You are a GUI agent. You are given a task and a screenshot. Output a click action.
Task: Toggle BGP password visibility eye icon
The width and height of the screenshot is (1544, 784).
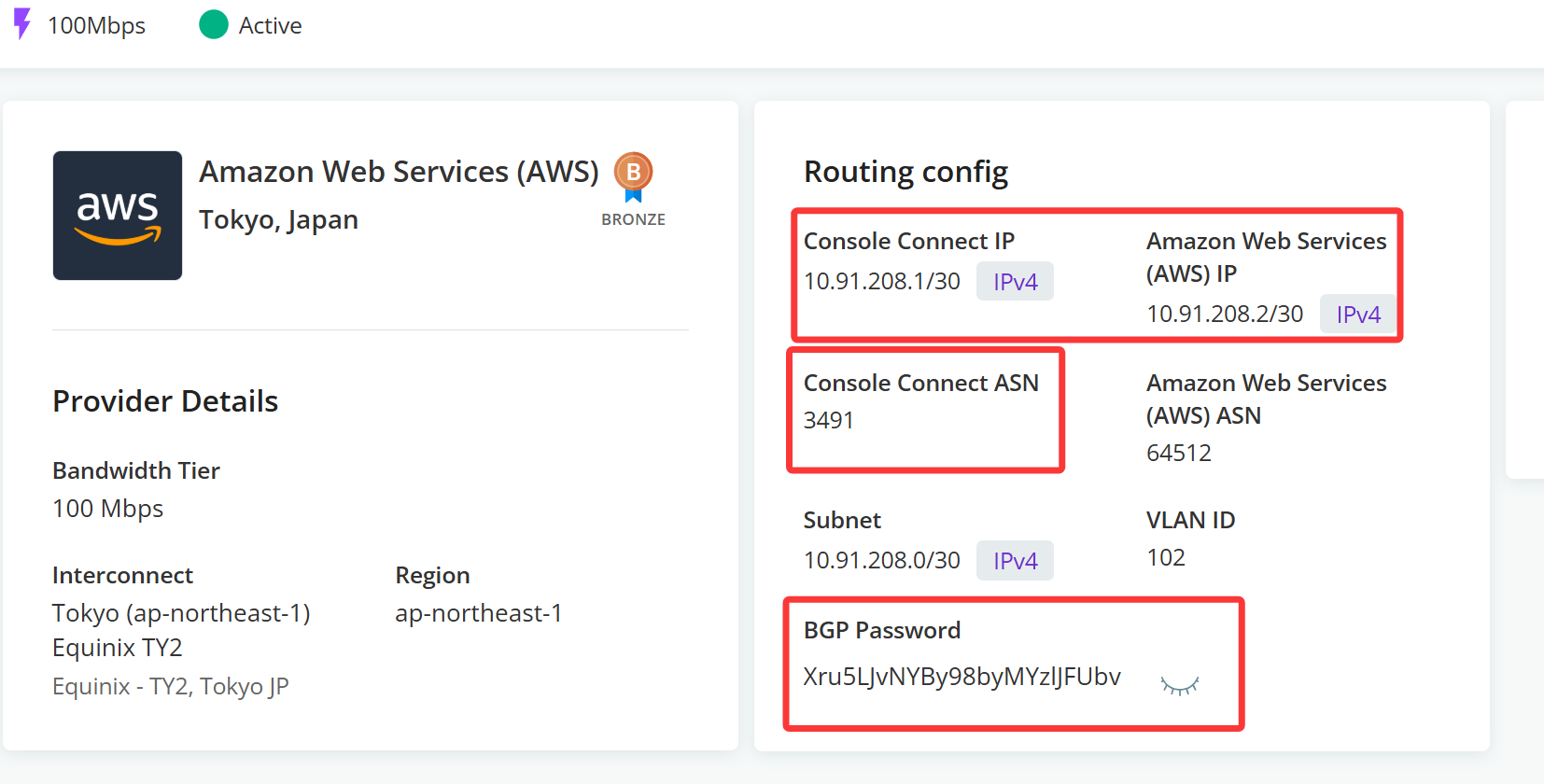click(1180, 685)
